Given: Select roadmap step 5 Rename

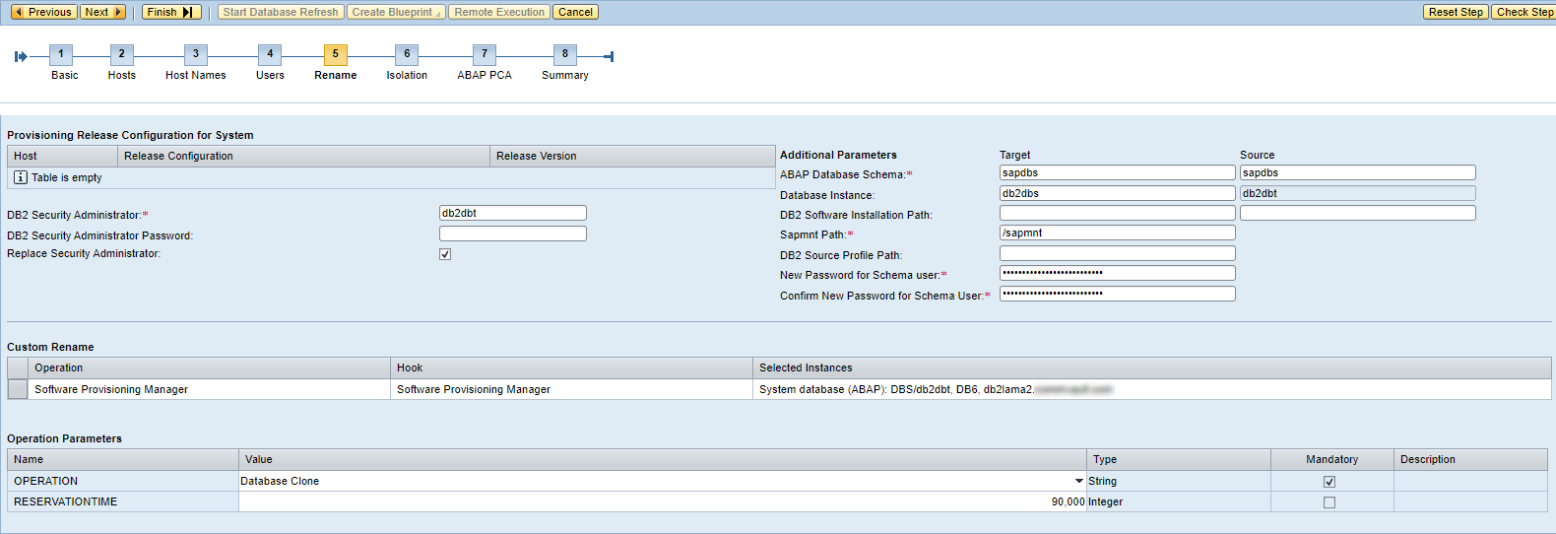Looking at the screenshot, I should pos(335,55).
